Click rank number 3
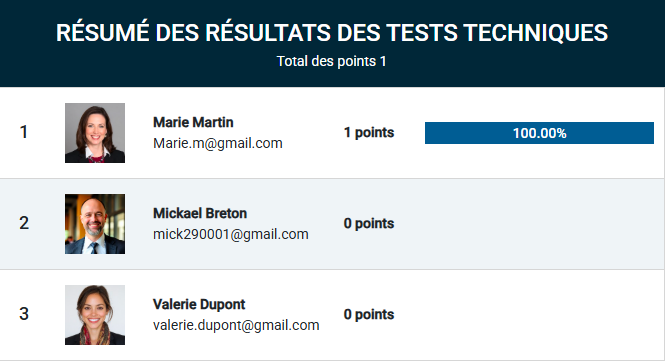The height and width of the screenshot is (361, 665). click(24, 314)
